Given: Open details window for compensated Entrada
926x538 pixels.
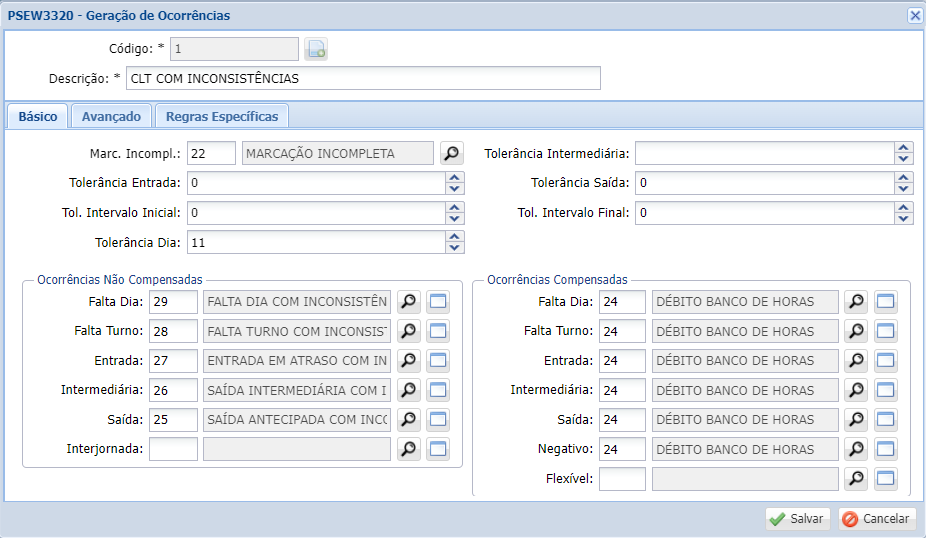Looking at the screenshot, I should coord(886,361).
